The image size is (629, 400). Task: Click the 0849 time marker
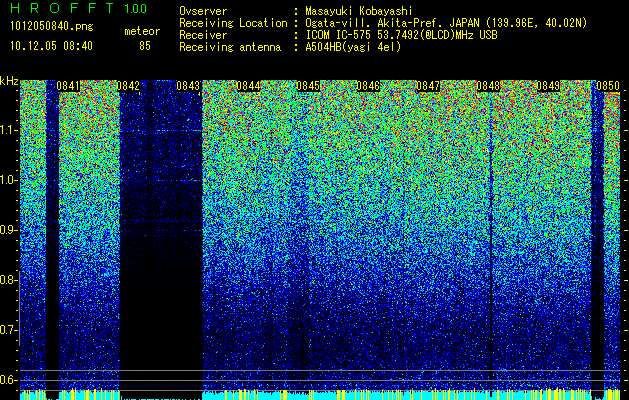click(548, 86)
